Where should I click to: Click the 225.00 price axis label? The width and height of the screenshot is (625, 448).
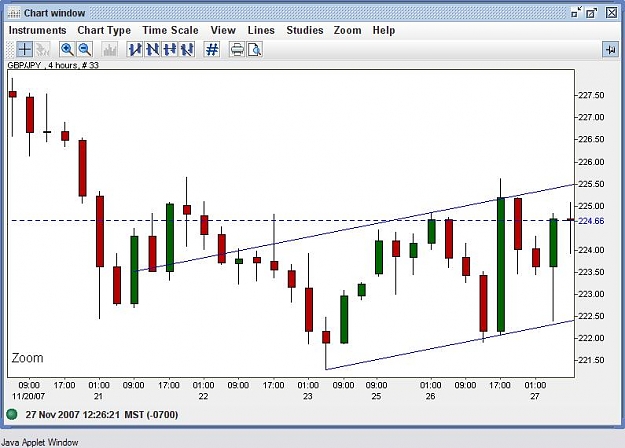[591, 206]
